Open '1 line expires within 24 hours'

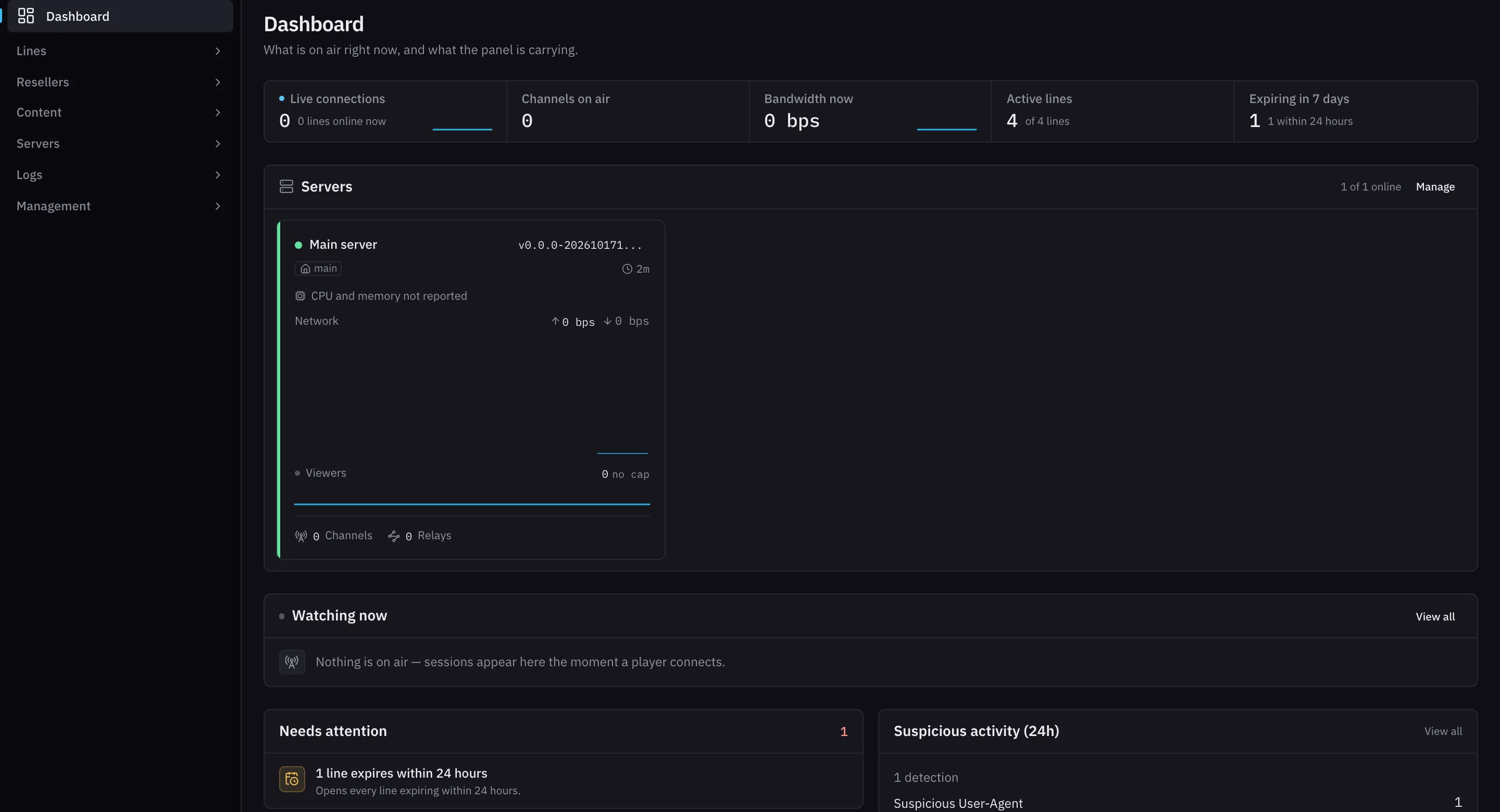[x=563, y=781]
